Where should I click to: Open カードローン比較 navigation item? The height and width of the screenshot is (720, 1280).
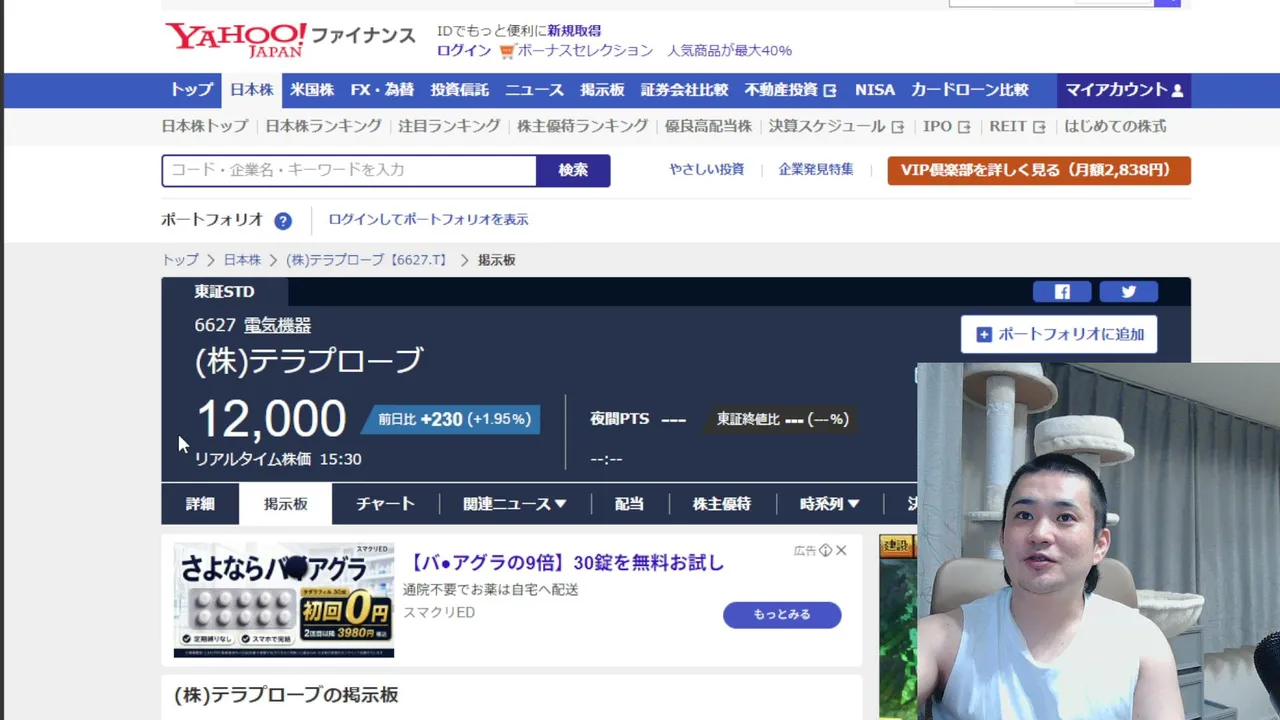(970, 90)
